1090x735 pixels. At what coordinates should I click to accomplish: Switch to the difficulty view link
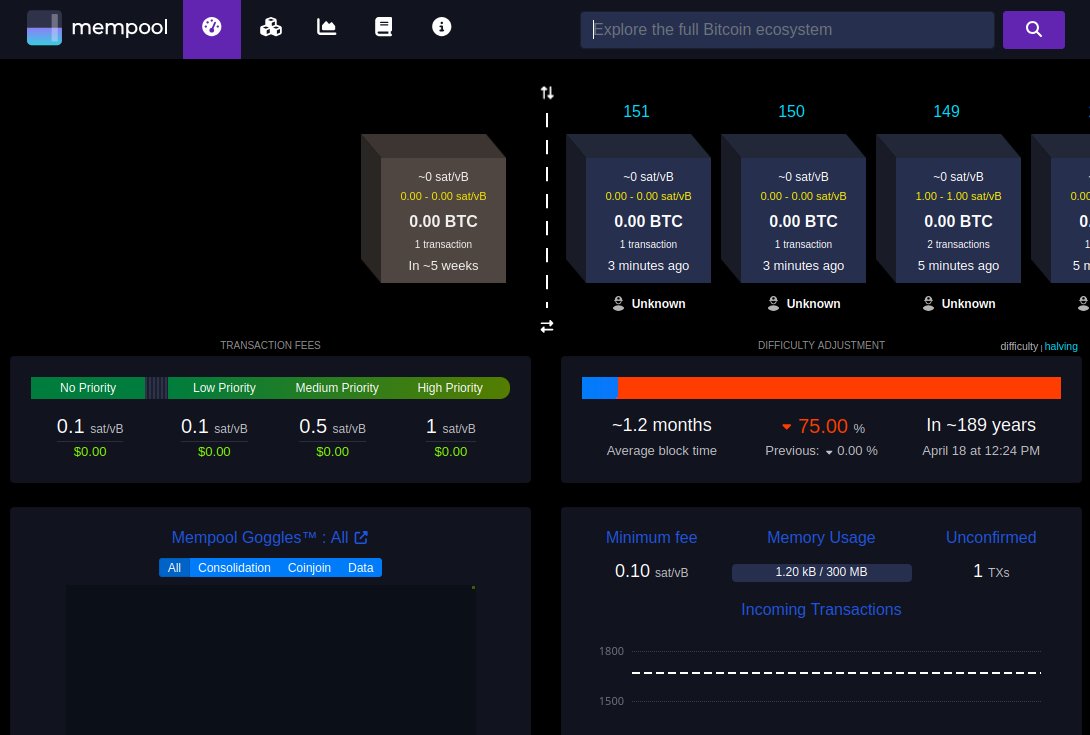[1019, 346]
